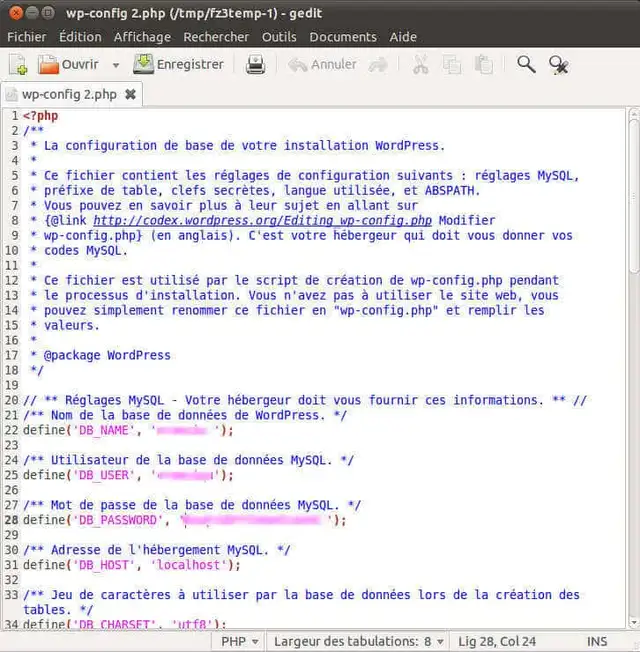This screenshot has height=652, width=640.
Task: Open the Outils menu
Action: (279, 37)
